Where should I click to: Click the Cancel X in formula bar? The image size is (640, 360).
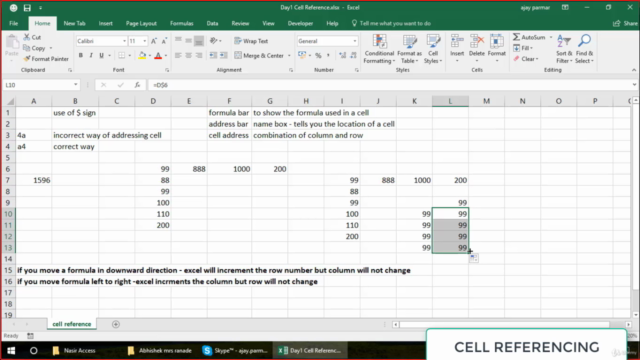[x=103, y=85]
